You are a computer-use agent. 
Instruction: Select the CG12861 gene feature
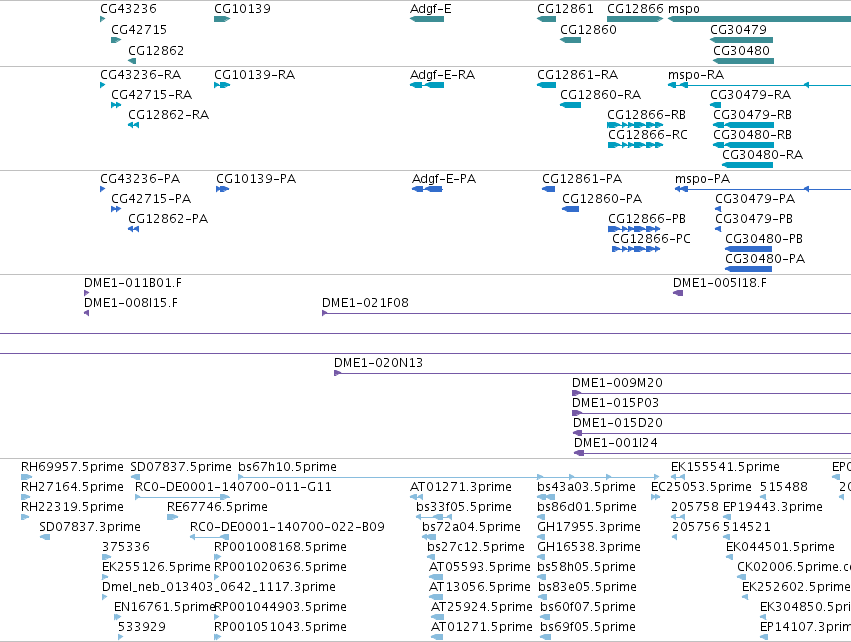547,19
